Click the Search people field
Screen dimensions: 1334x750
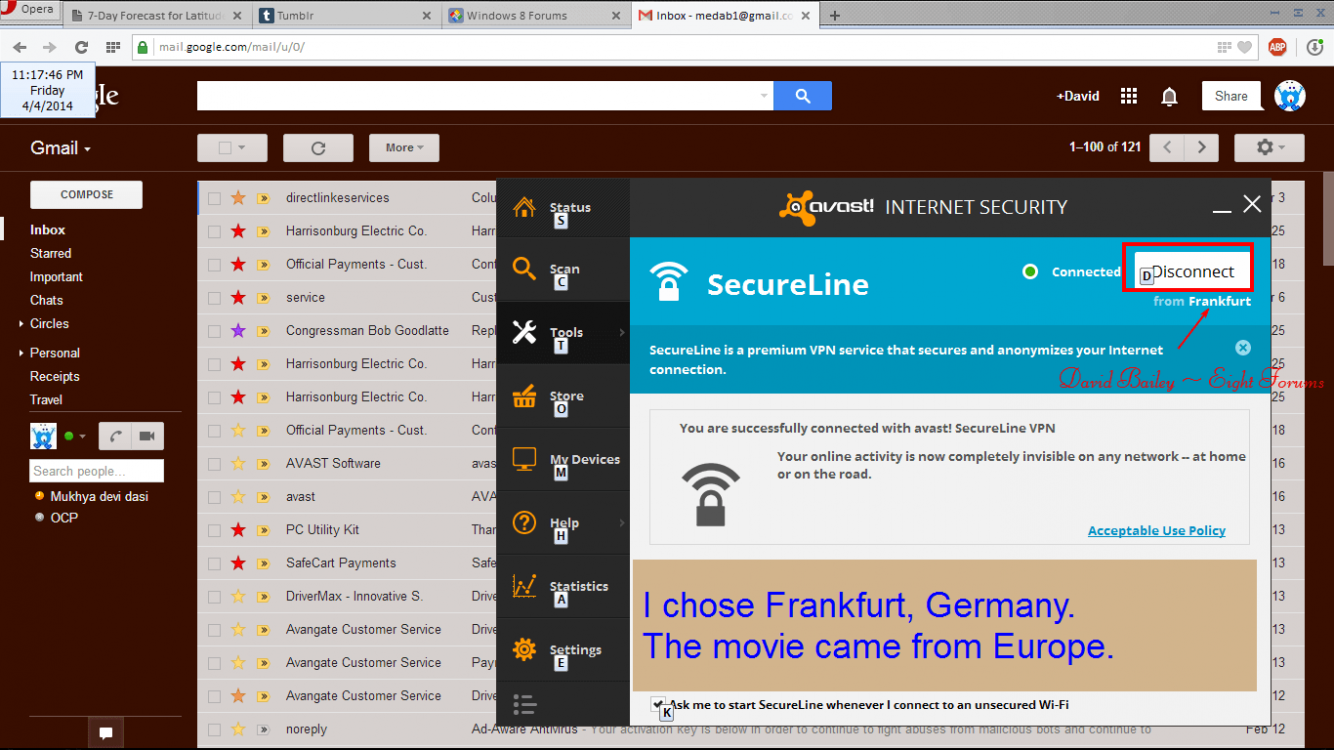(97, 471)
